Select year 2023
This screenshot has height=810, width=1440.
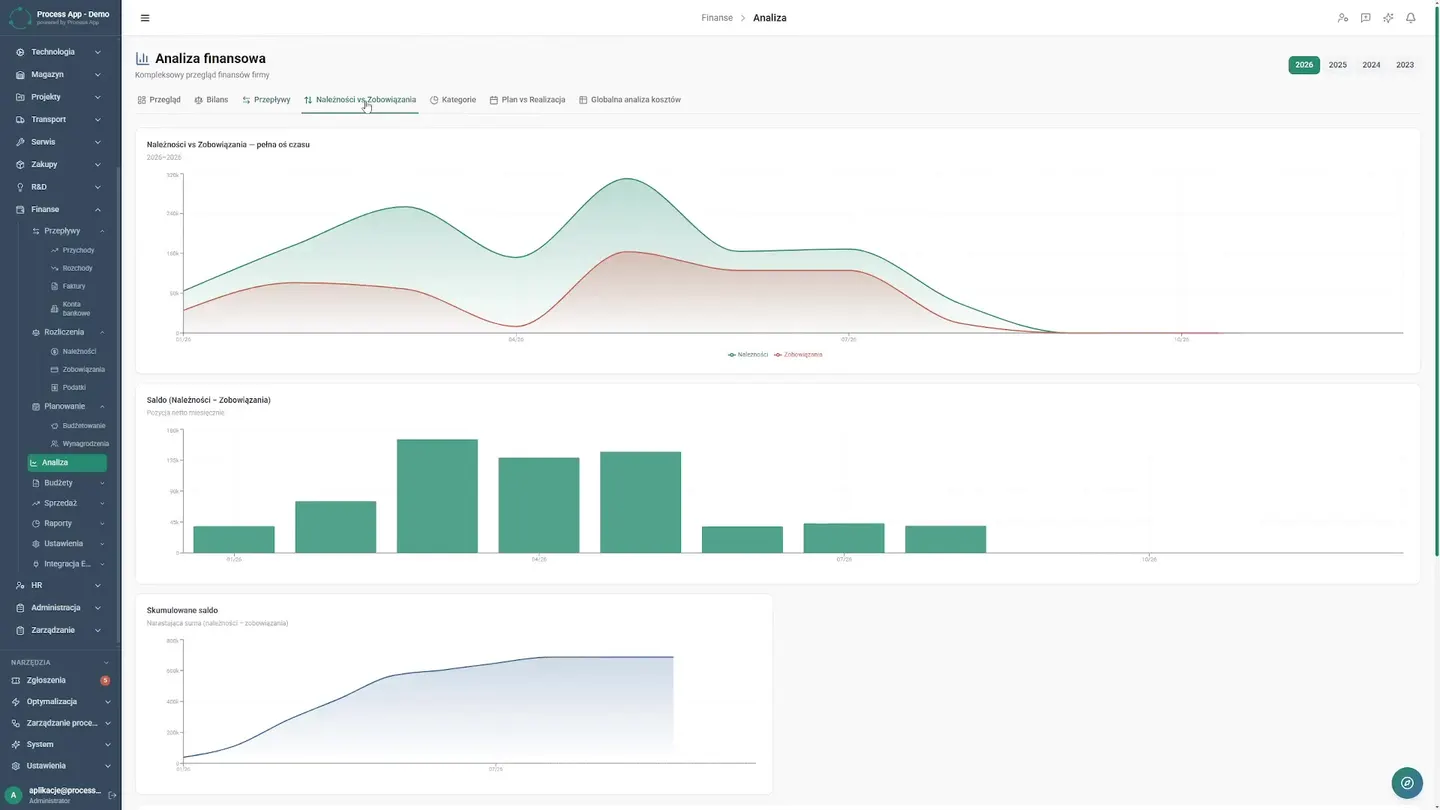tap(1405, 65)
